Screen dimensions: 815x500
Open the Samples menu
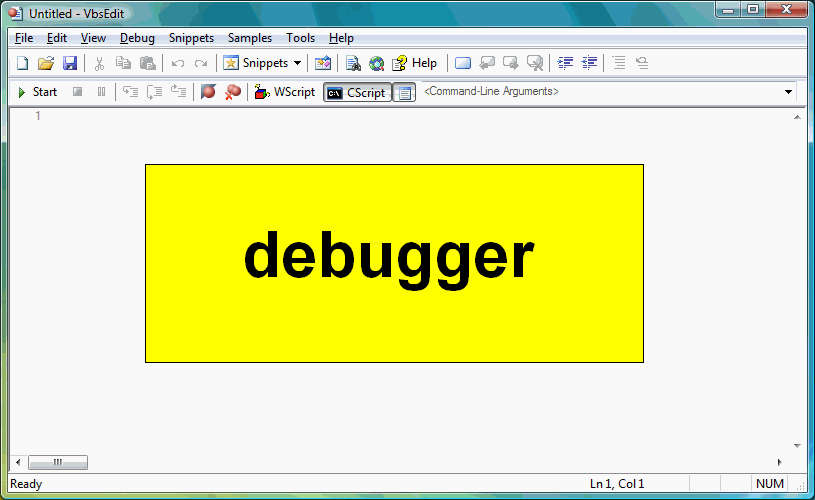[249, 38]
